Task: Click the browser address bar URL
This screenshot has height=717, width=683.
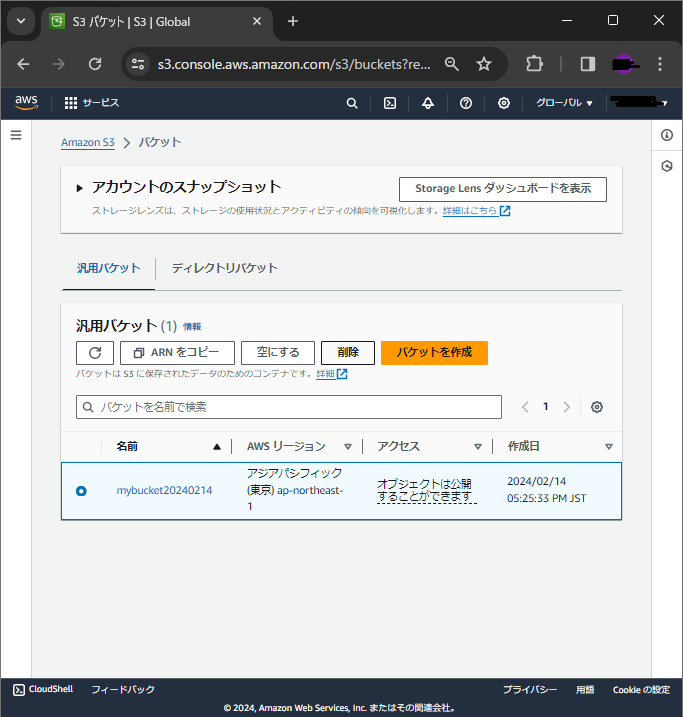Action: pos(293,64)
